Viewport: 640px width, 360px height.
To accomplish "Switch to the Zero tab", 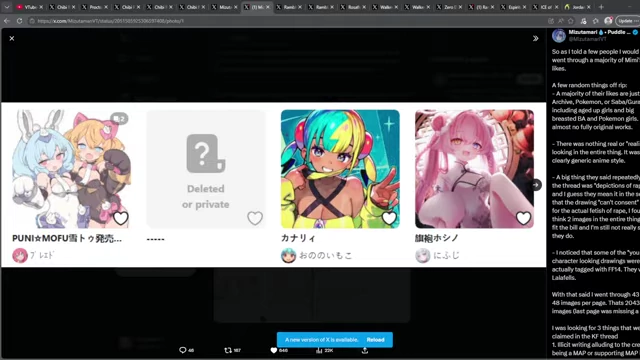I will [449, 7].
